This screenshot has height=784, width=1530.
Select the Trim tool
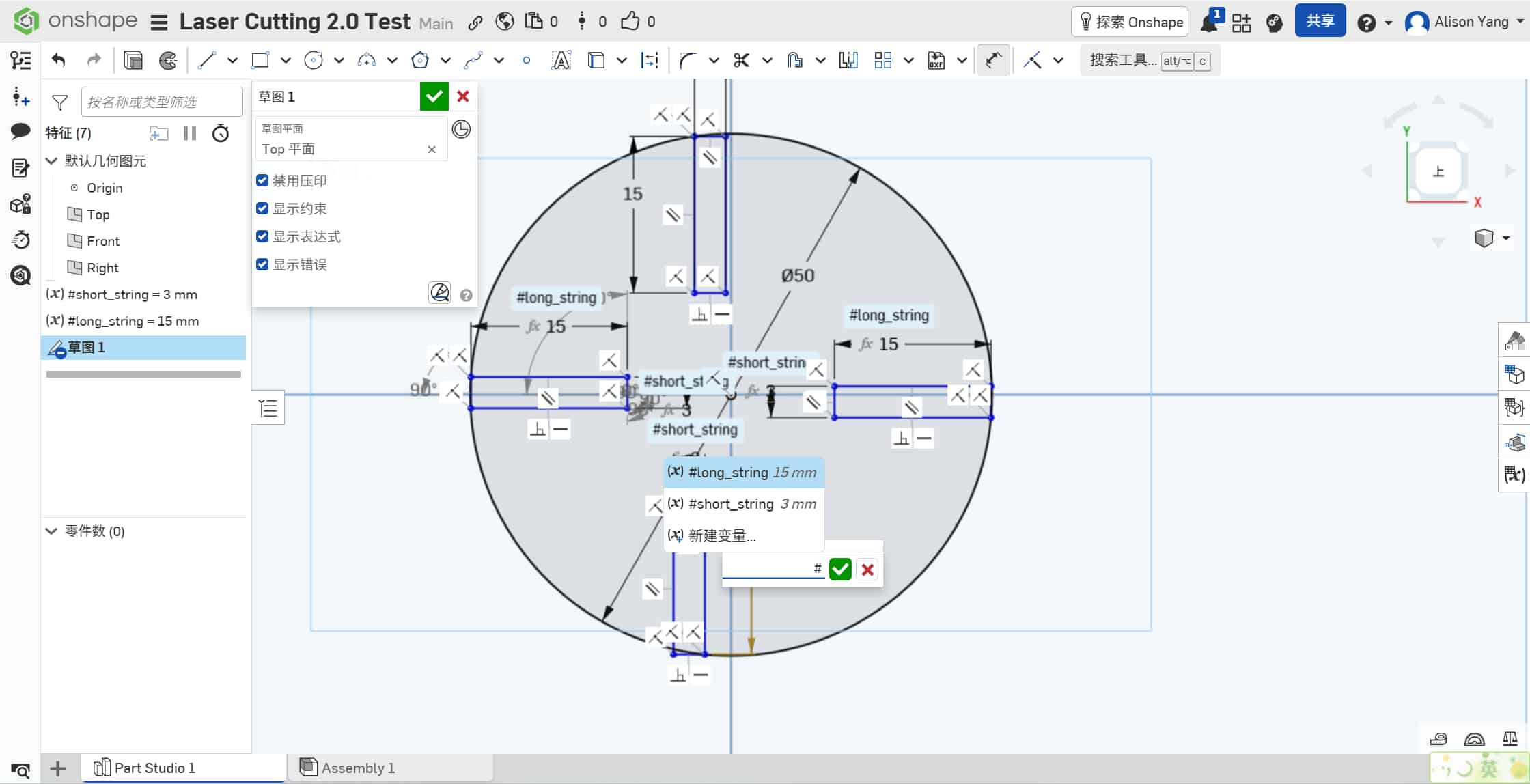point(742,60)
